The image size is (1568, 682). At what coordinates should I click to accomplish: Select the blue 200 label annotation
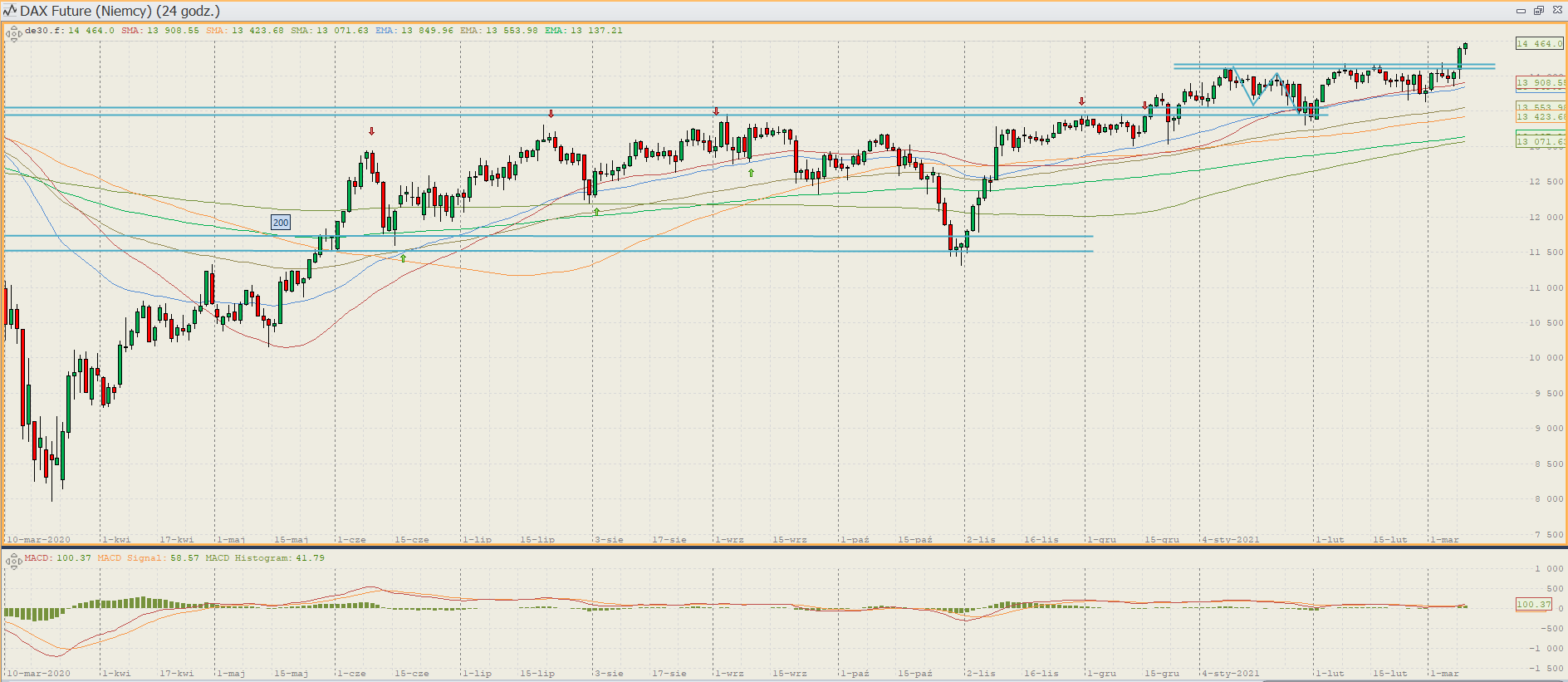(281, 223)
